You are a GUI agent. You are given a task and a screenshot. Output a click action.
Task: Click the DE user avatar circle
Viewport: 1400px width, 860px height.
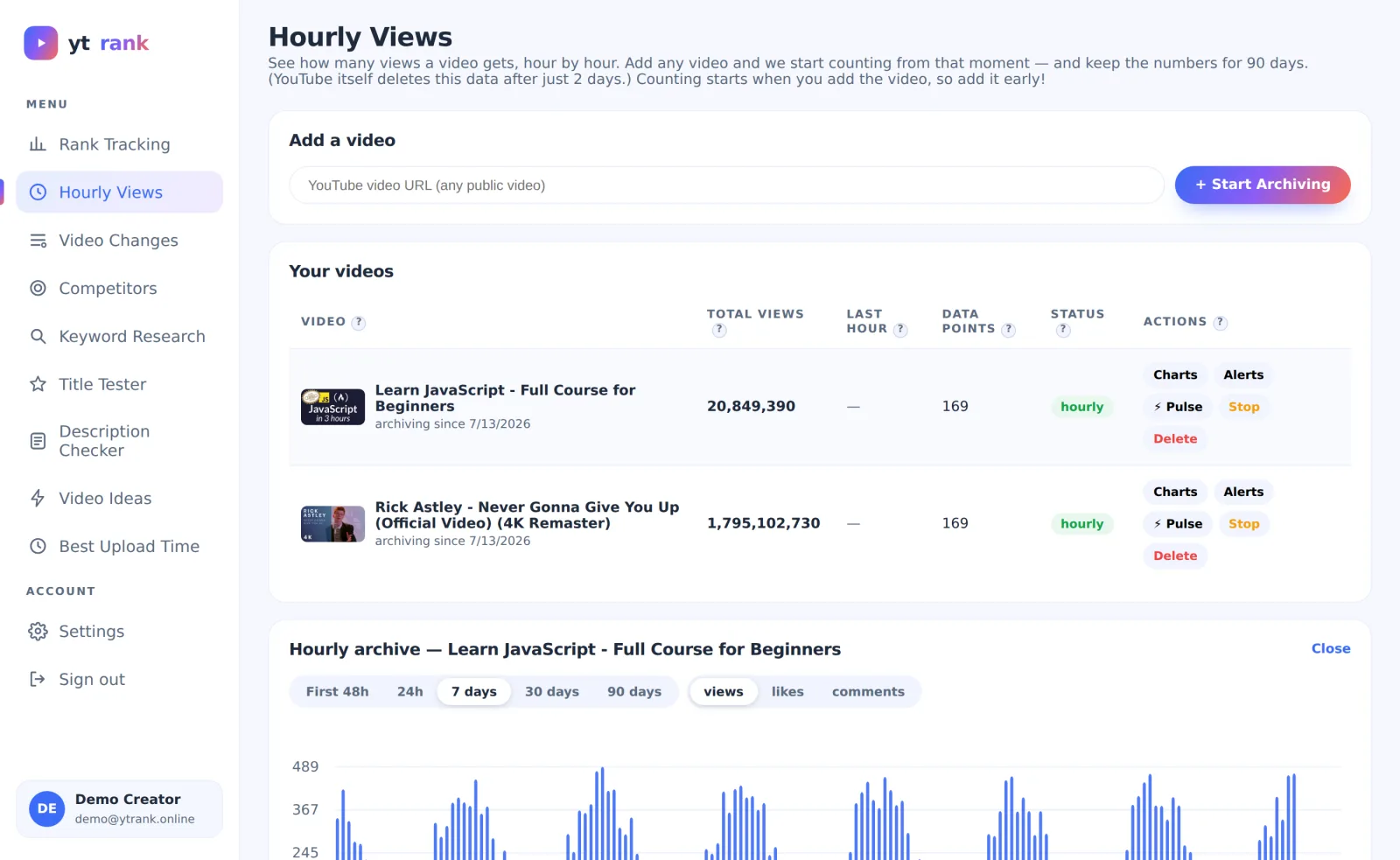pyautogui.click(x=47, y=809)
